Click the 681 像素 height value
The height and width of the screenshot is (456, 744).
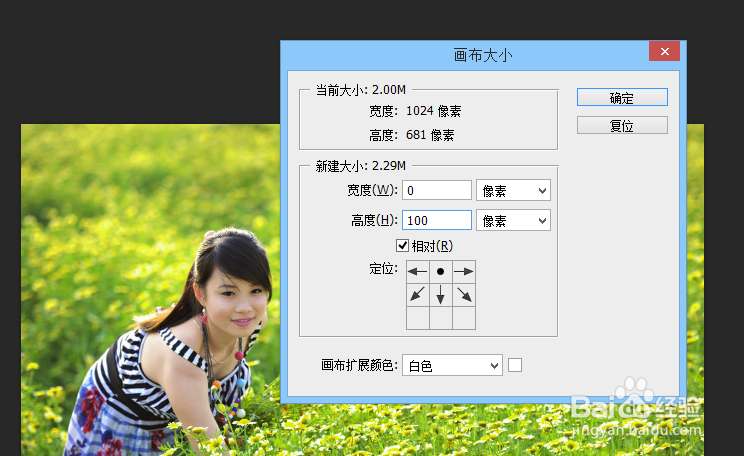tap(430, 135)
